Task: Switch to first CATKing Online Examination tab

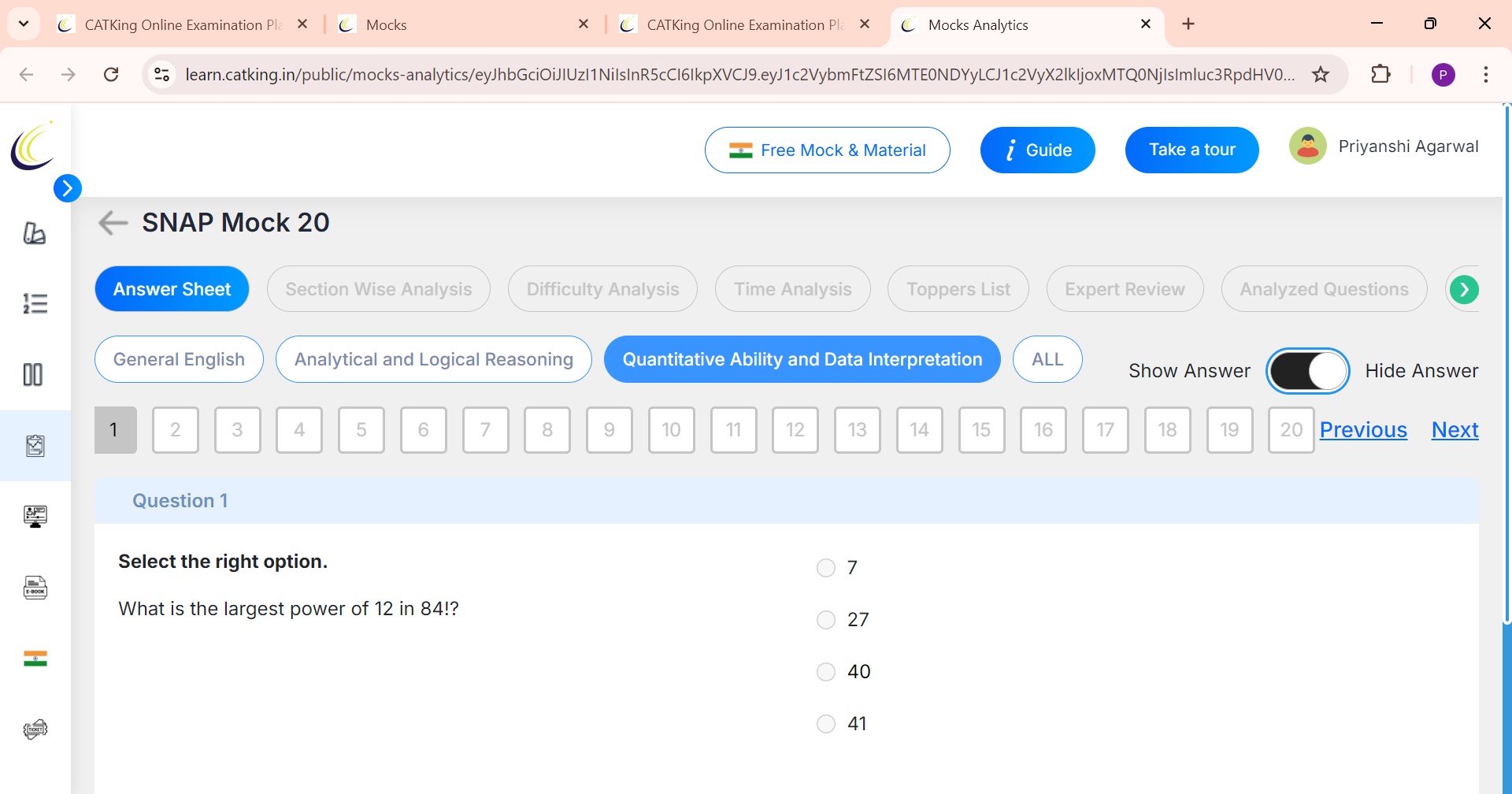Action: pos(183,24)
